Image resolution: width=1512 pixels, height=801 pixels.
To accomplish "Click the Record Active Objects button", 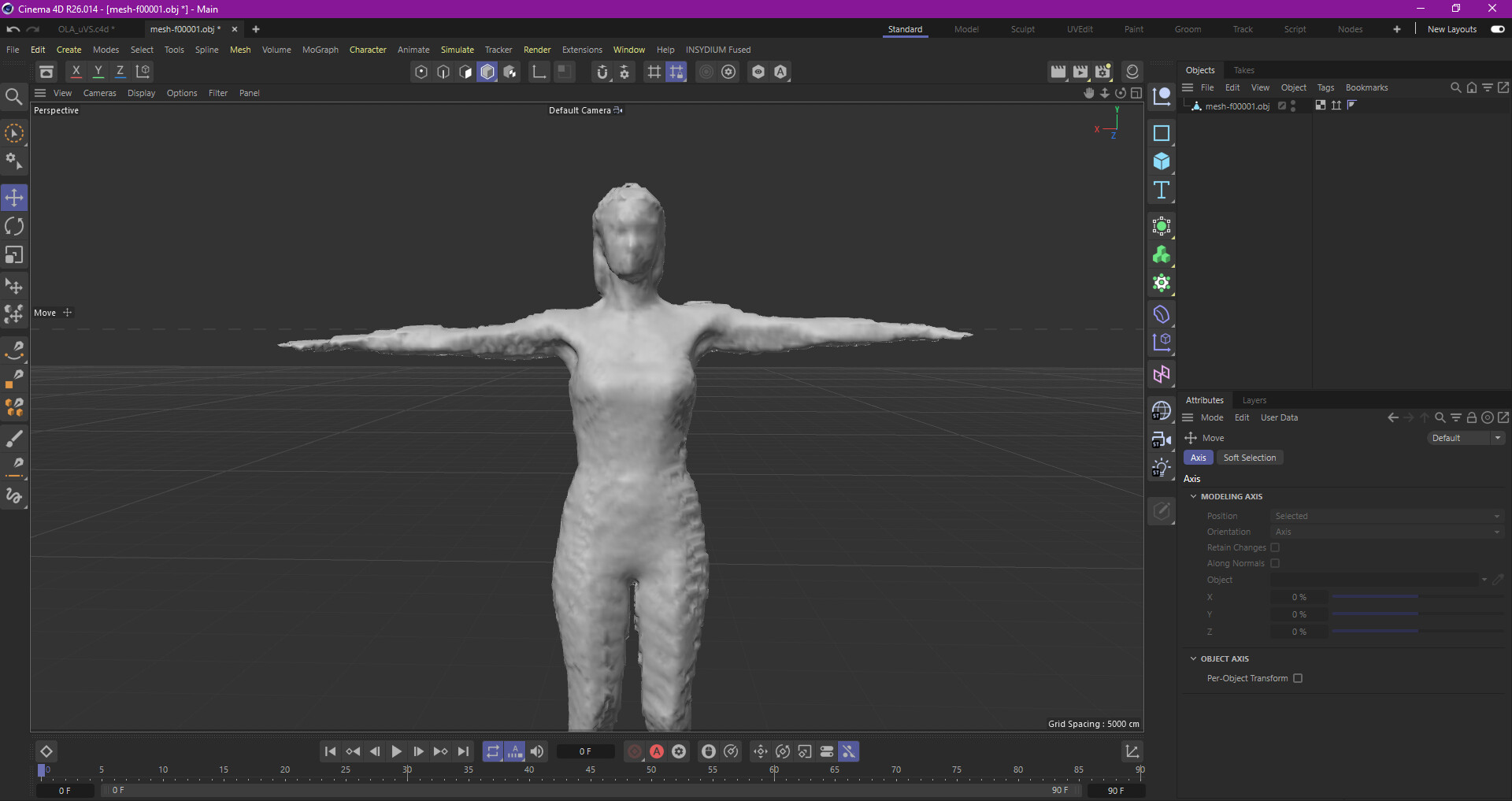I will click(x=634, y=751).
